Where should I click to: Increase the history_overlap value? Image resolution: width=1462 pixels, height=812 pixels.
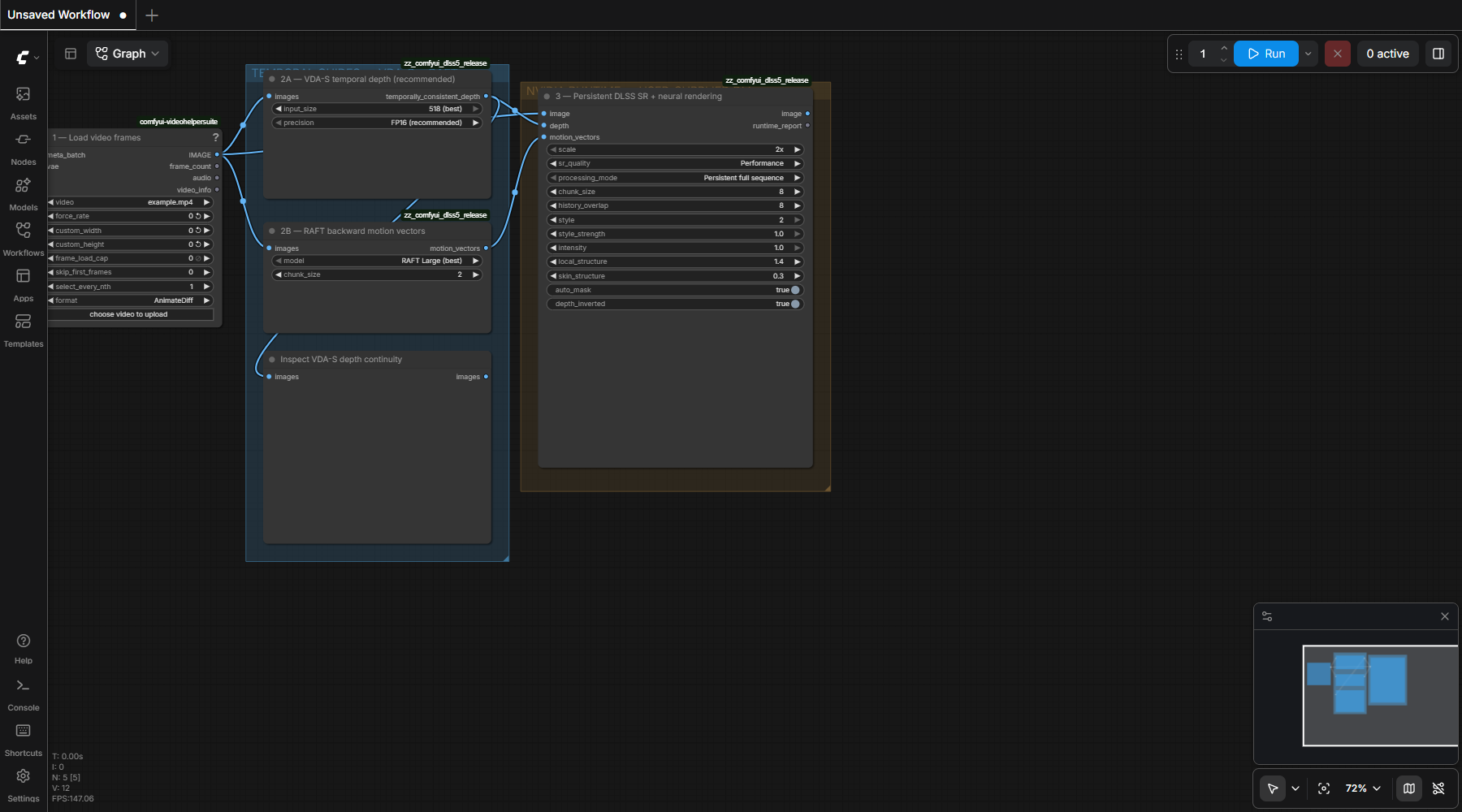tap(798, 205)
